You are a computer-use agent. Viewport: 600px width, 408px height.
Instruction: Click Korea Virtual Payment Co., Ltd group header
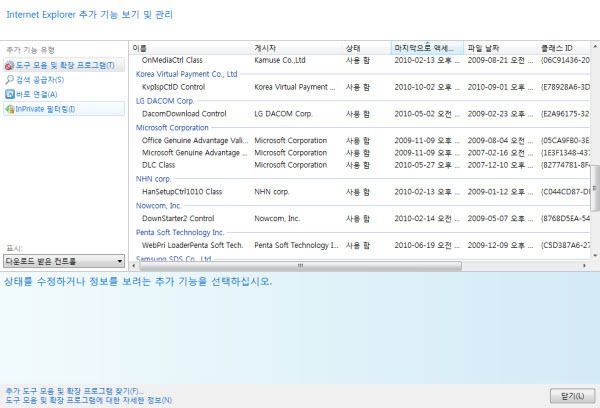click(186, 74)
